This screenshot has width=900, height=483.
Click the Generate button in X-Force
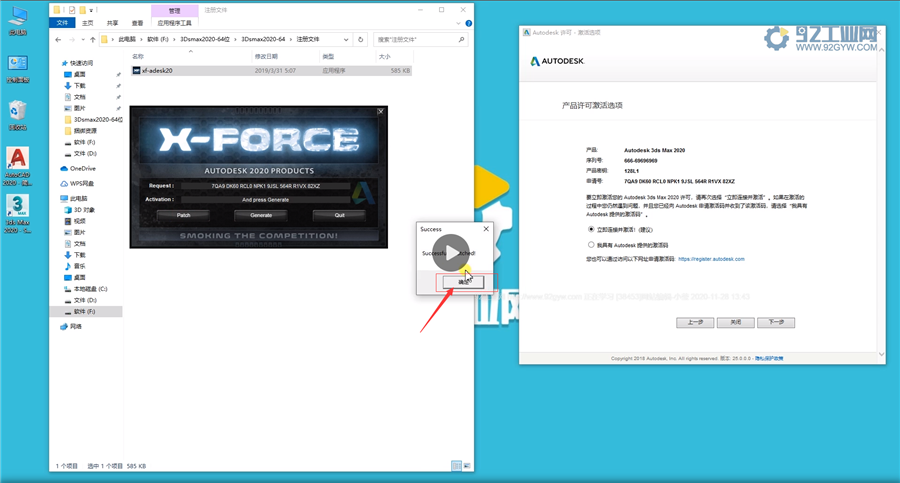[x=261, y=215]
